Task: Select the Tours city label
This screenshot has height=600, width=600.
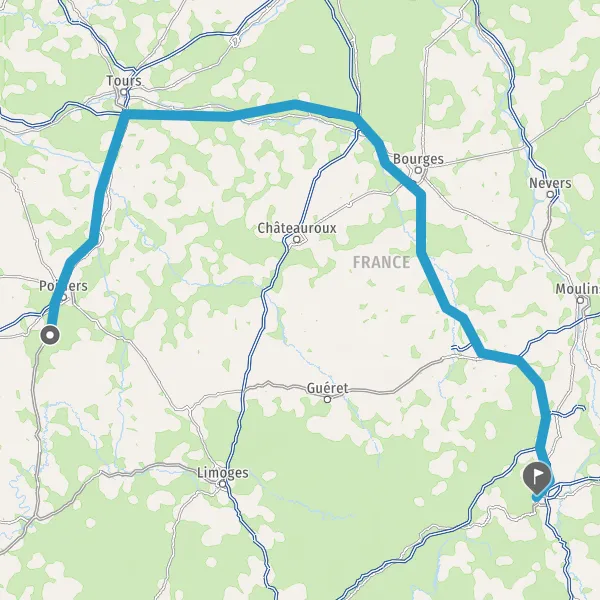Action: point(124,81)
